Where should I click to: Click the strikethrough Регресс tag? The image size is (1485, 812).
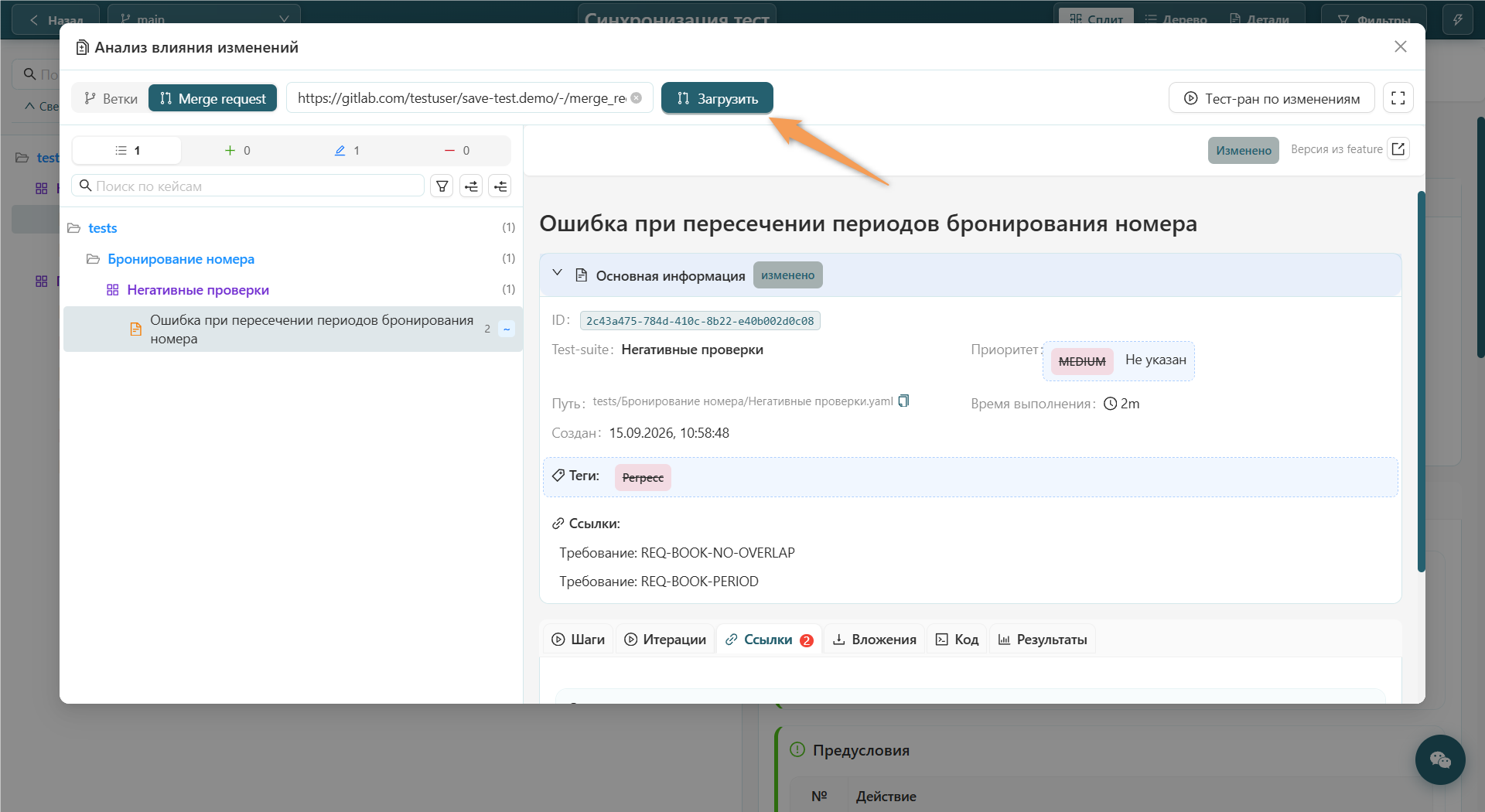click(643, 478)
